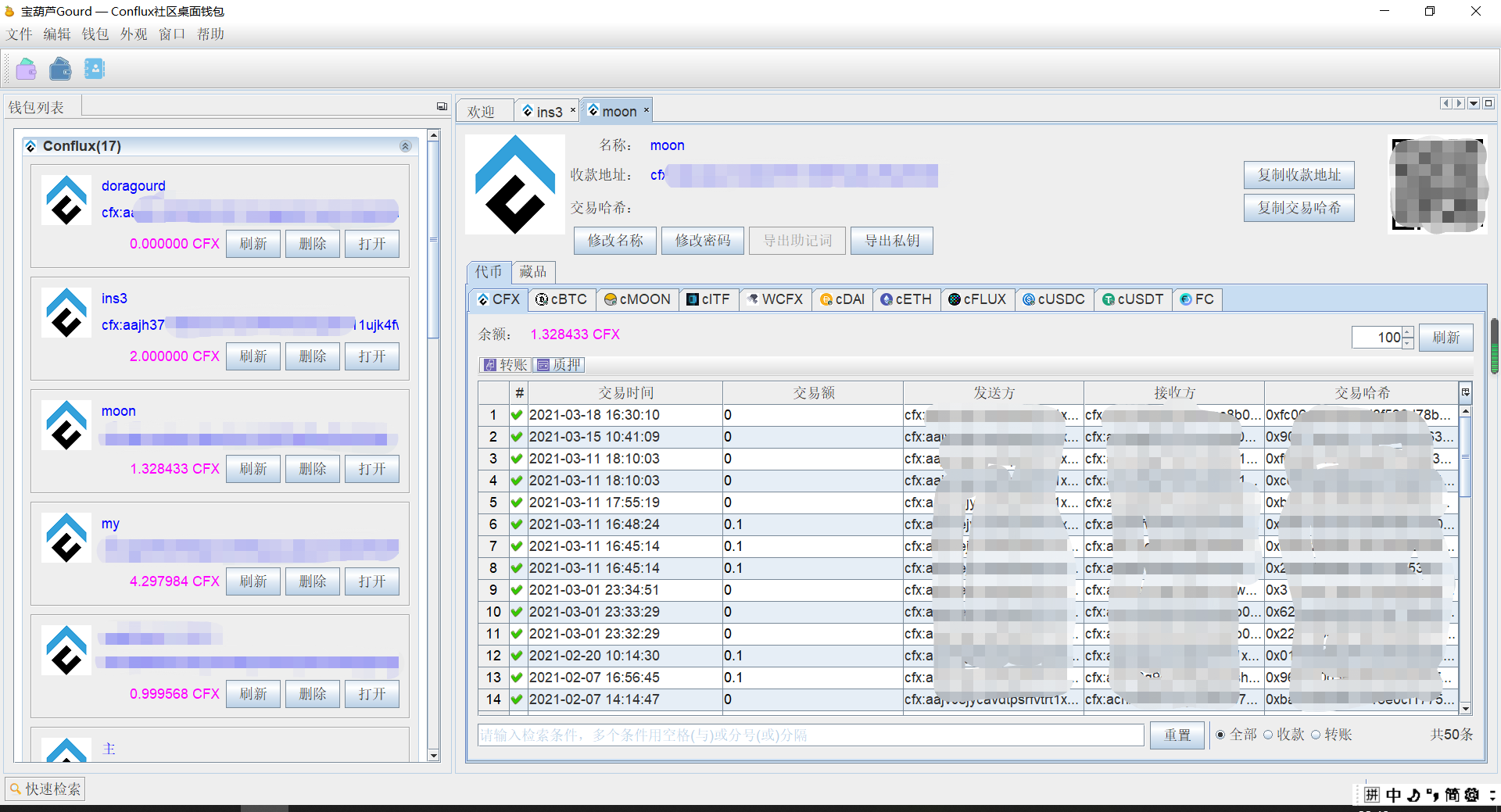Image resolution: width=1501 pixels, height=812 pixels.
Task: Click 修改密码 (change password) button
Action: pos(703,241)
